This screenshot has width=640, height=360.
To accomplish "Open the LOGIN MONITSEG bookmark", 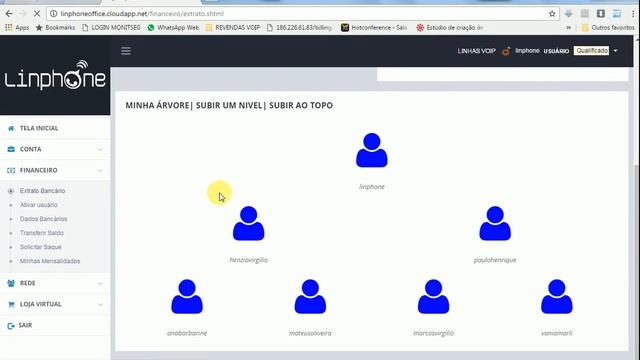I will pos(111,27).
